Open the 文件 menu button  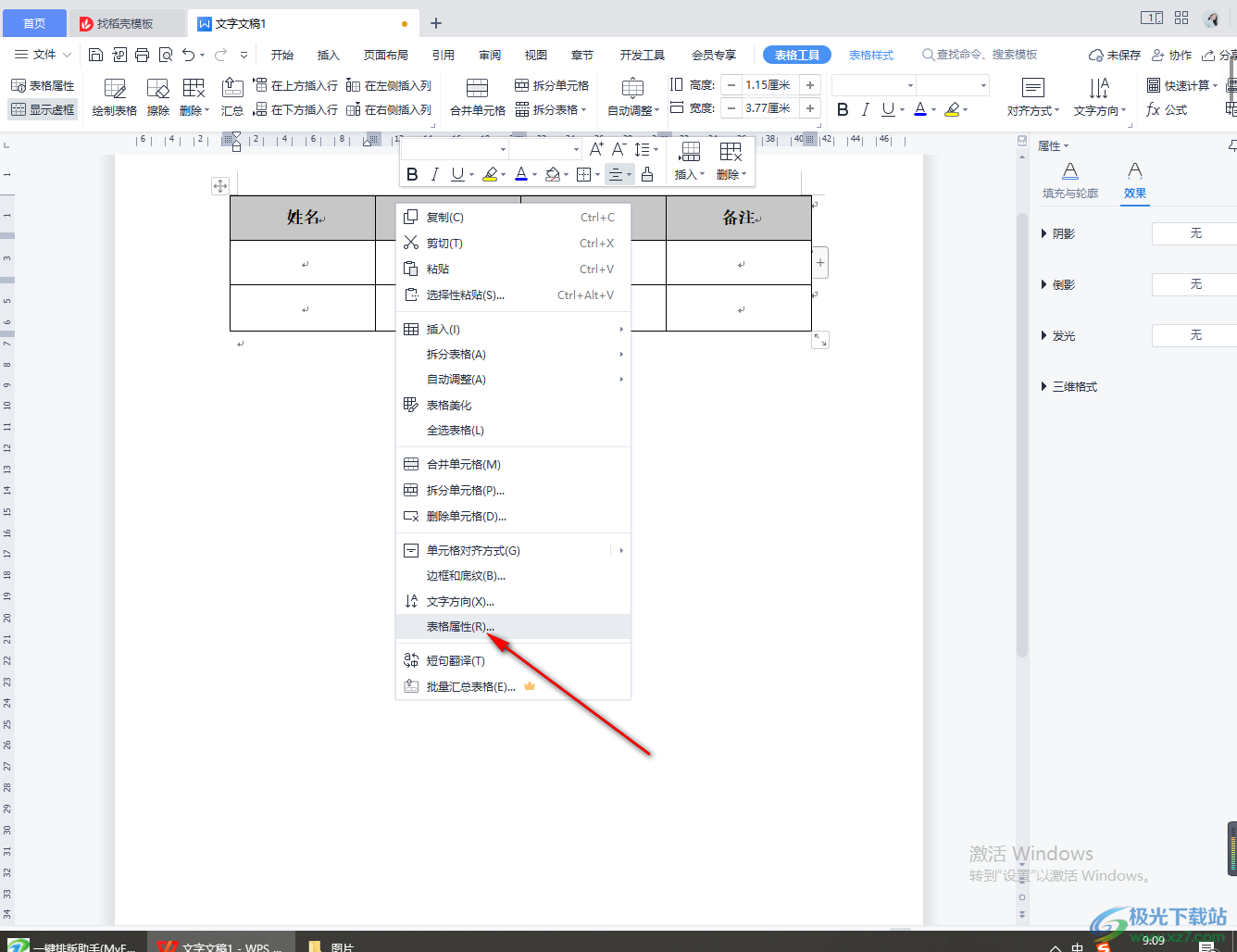(x=44, y=55)
